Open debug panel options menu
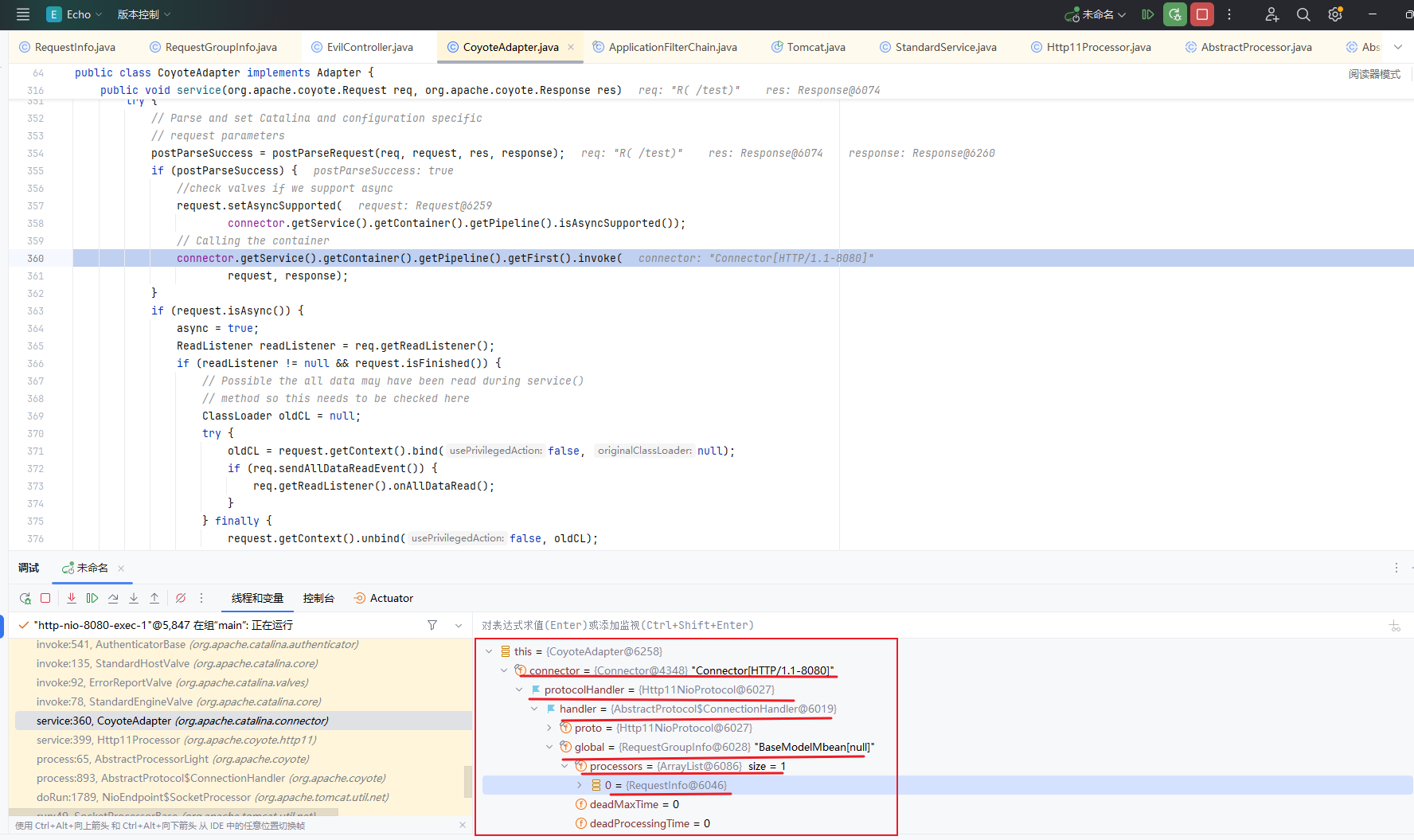1414x840 pixels. [1396, 568]
